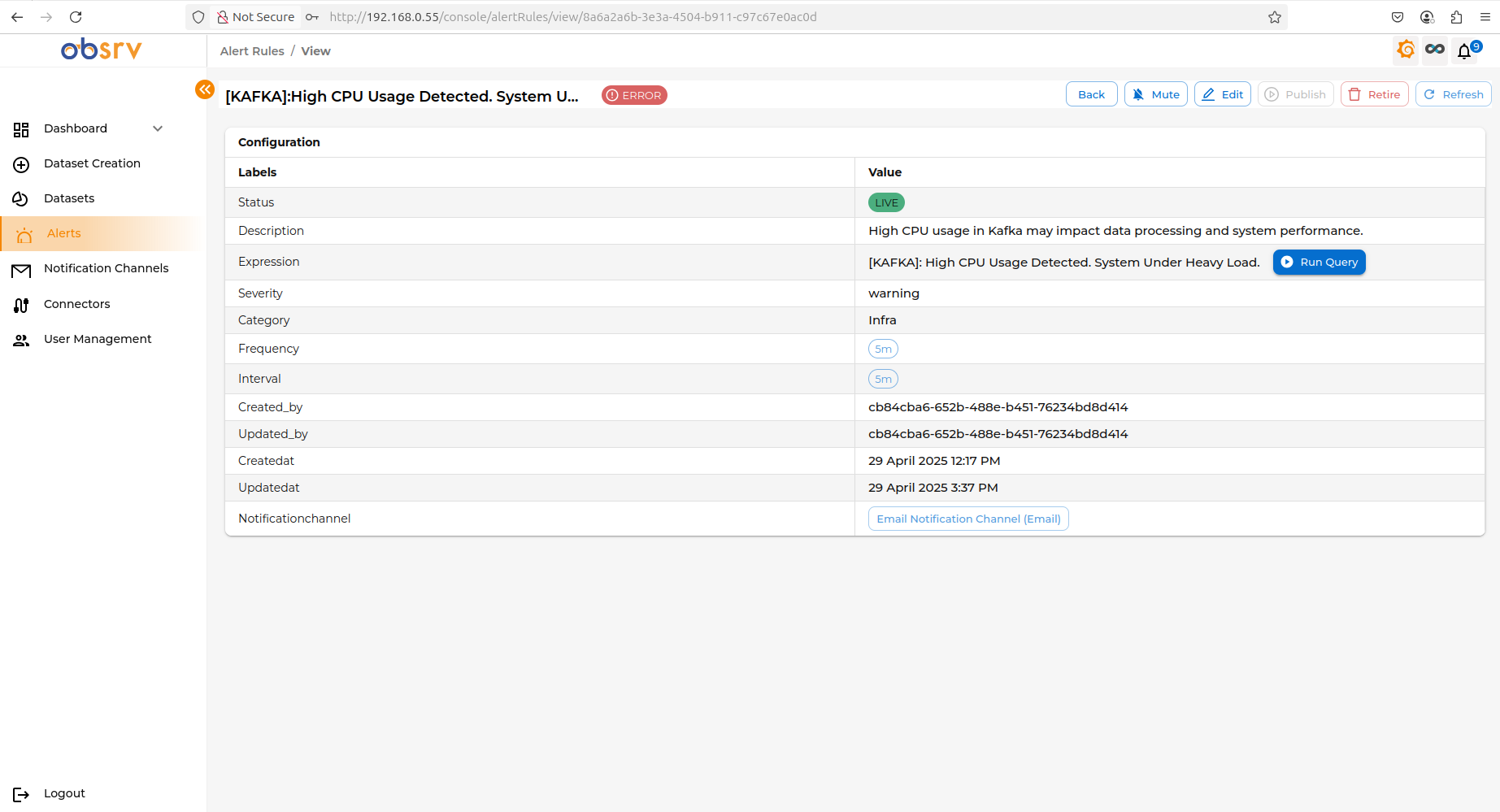Go back with the browser back arrow
Image resolution: width=1500 pixels, height=812 pixels.
click(x=17, y=17)
